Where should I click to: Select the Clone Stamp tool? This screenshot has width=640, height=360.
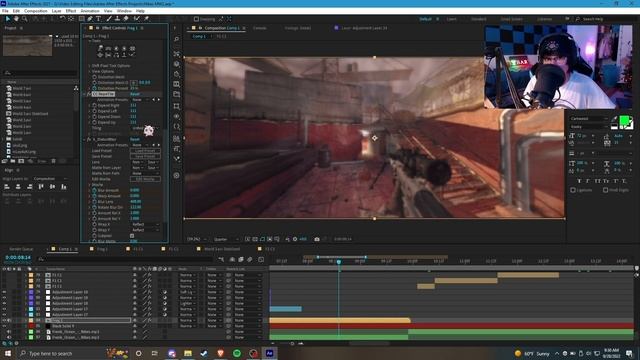118,19
